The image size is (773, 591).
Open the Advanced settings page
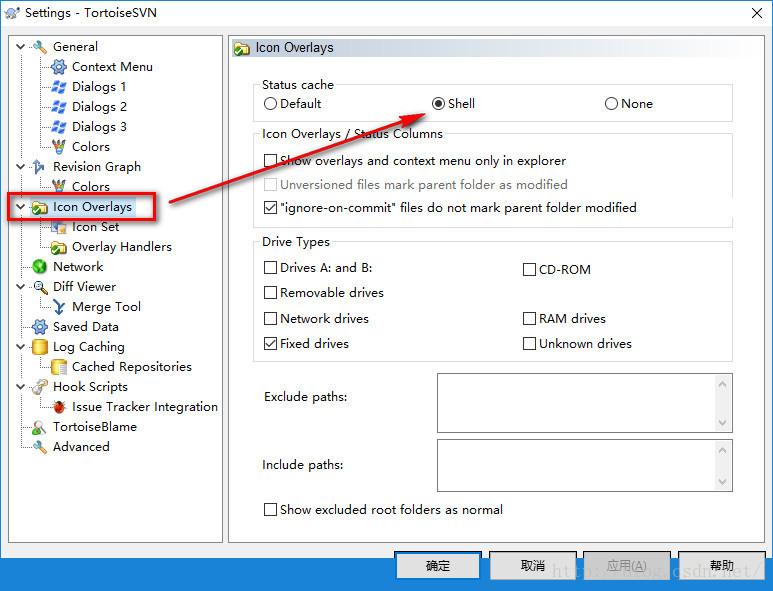(81, 447)
